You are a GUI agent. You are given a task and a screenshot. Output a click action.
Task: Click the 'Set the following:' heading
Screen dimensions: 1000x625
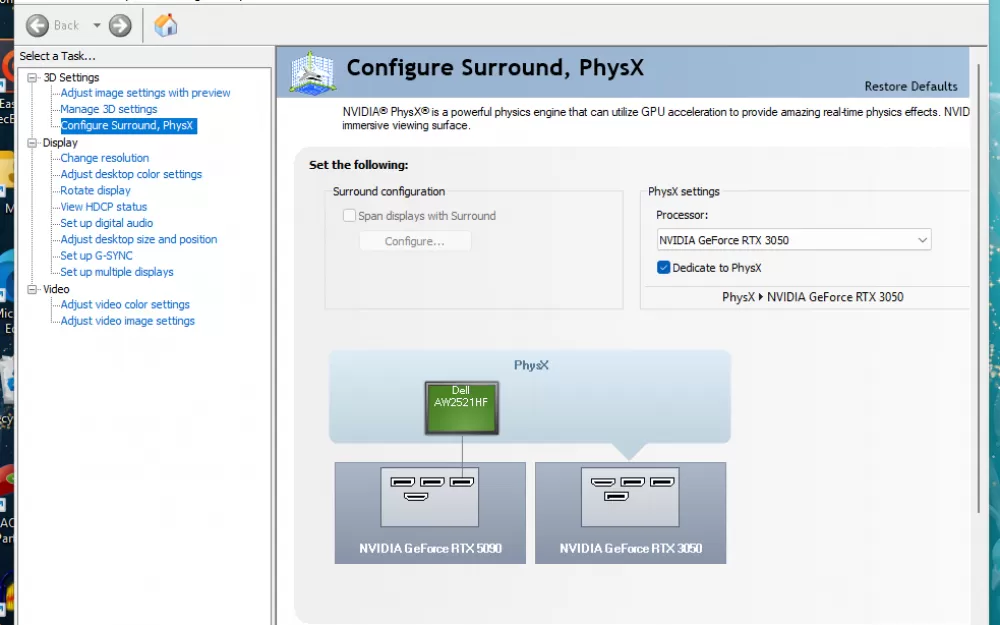click(358, 165)
